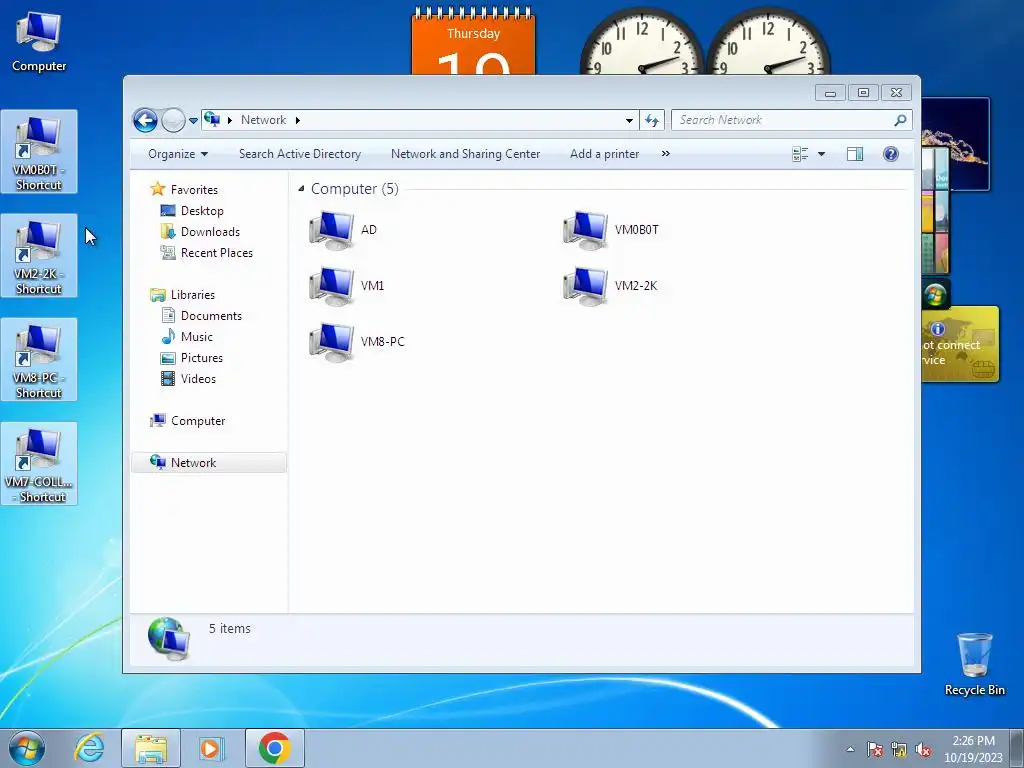Open the taskbar clock and date
The height and width of the screenshot is (768, 1024).
(x=973, y=749)
